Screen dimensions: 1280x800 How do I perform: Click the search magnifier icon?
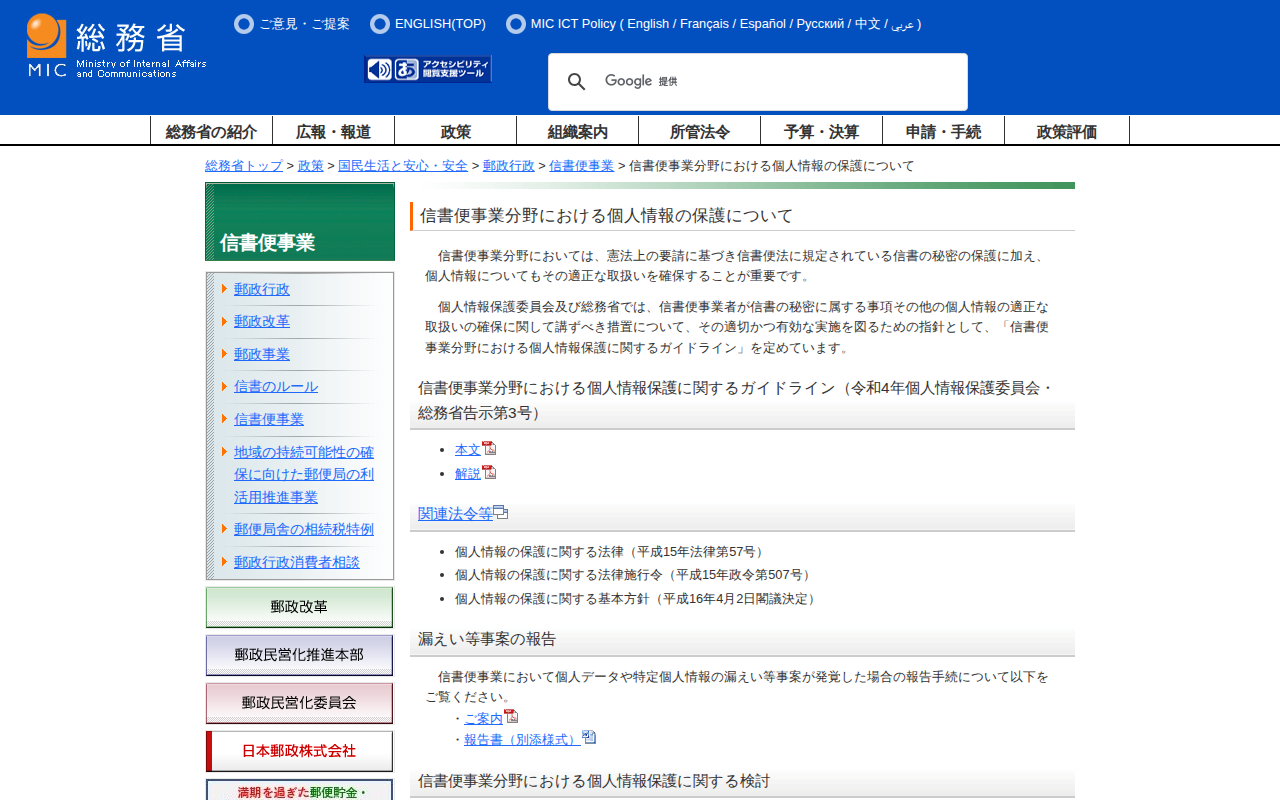coord(577,82)
